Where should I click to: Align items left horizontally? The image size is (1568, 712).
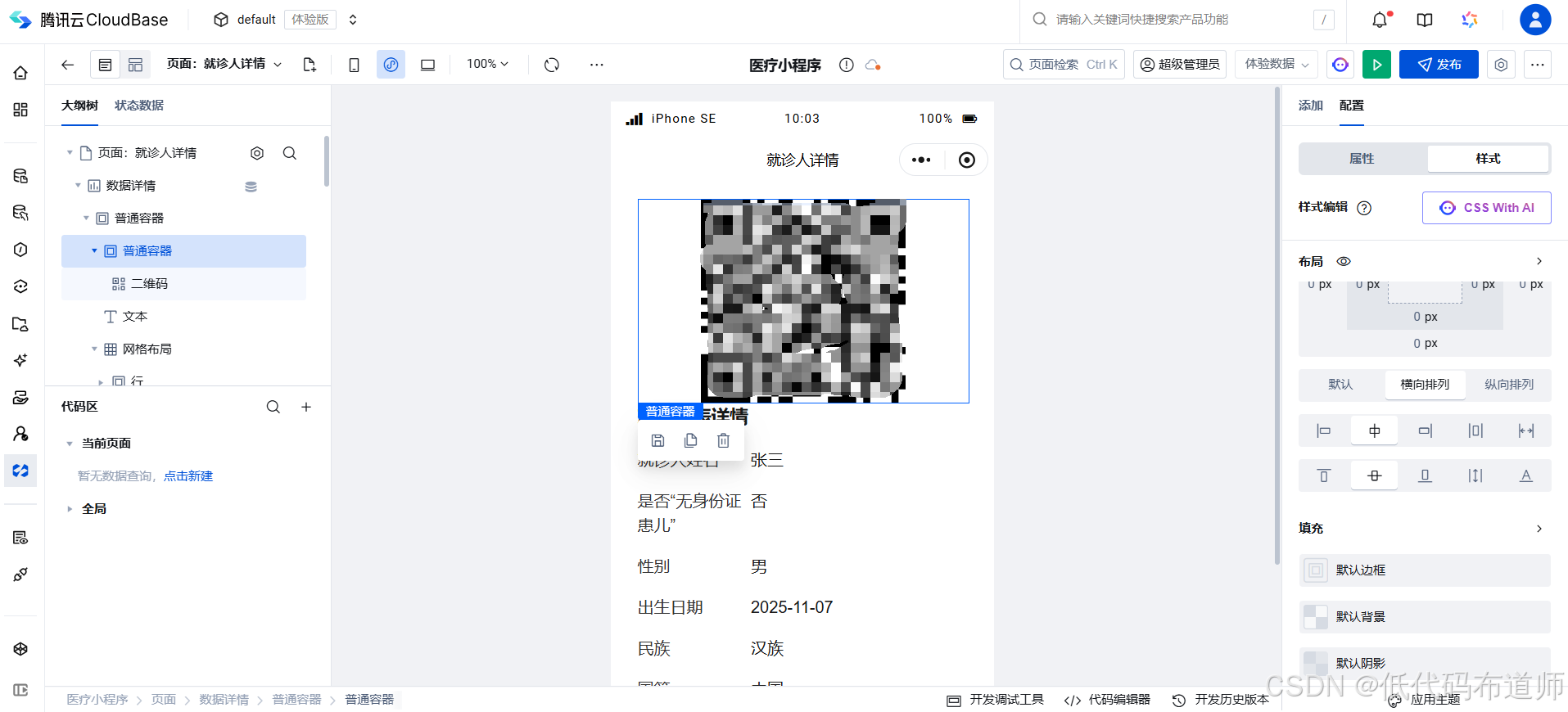[x=1324, y=430]
